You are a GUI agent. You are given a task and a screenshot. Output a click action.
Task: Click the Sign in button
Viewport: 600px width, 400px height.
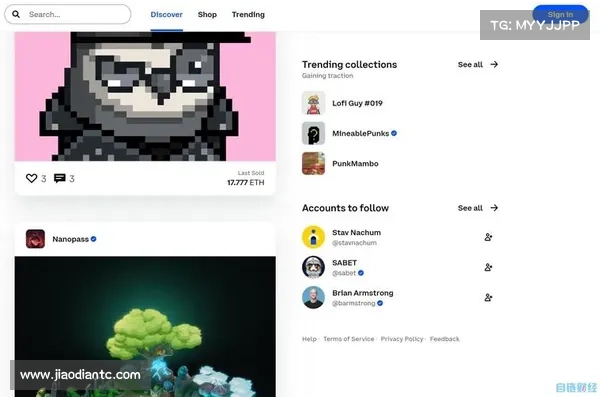[560, 15]
